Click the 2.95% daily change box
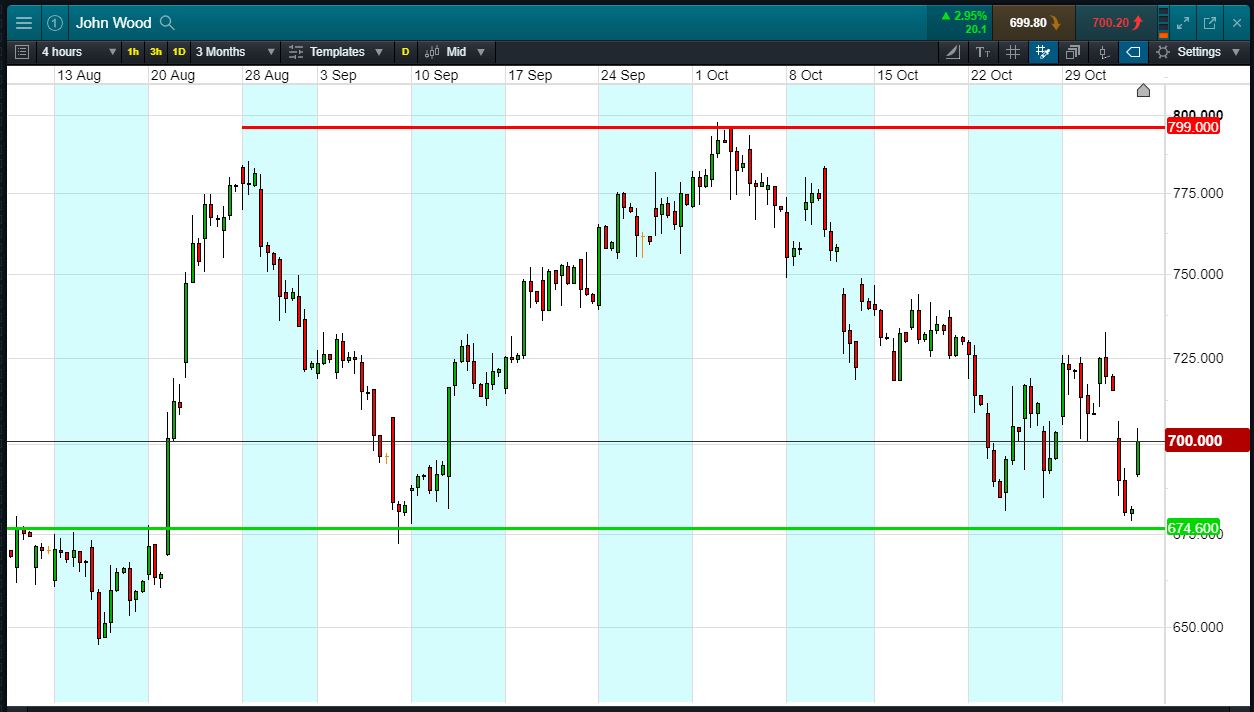Image resolution: width=1254 pixels, height=712 pixels. (x=960, y=22)
